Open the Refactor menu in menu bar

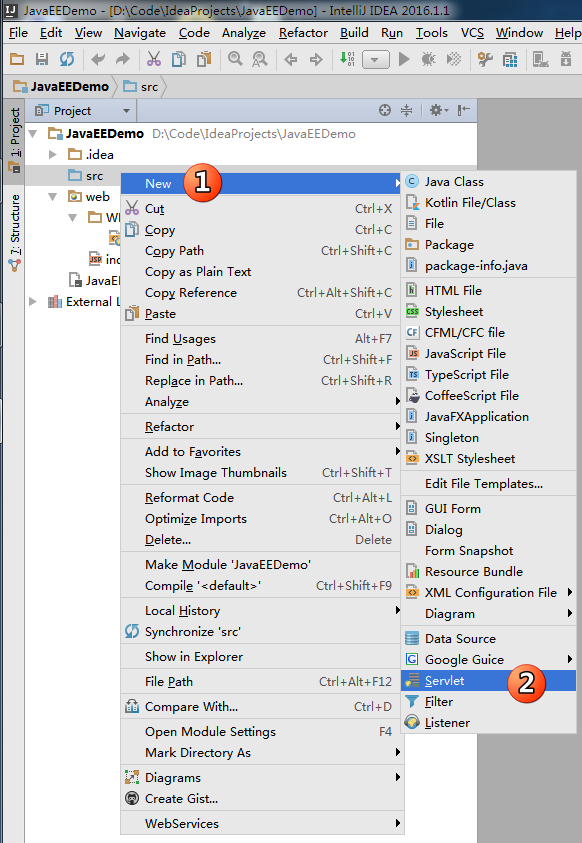click(x=303, y=33)
